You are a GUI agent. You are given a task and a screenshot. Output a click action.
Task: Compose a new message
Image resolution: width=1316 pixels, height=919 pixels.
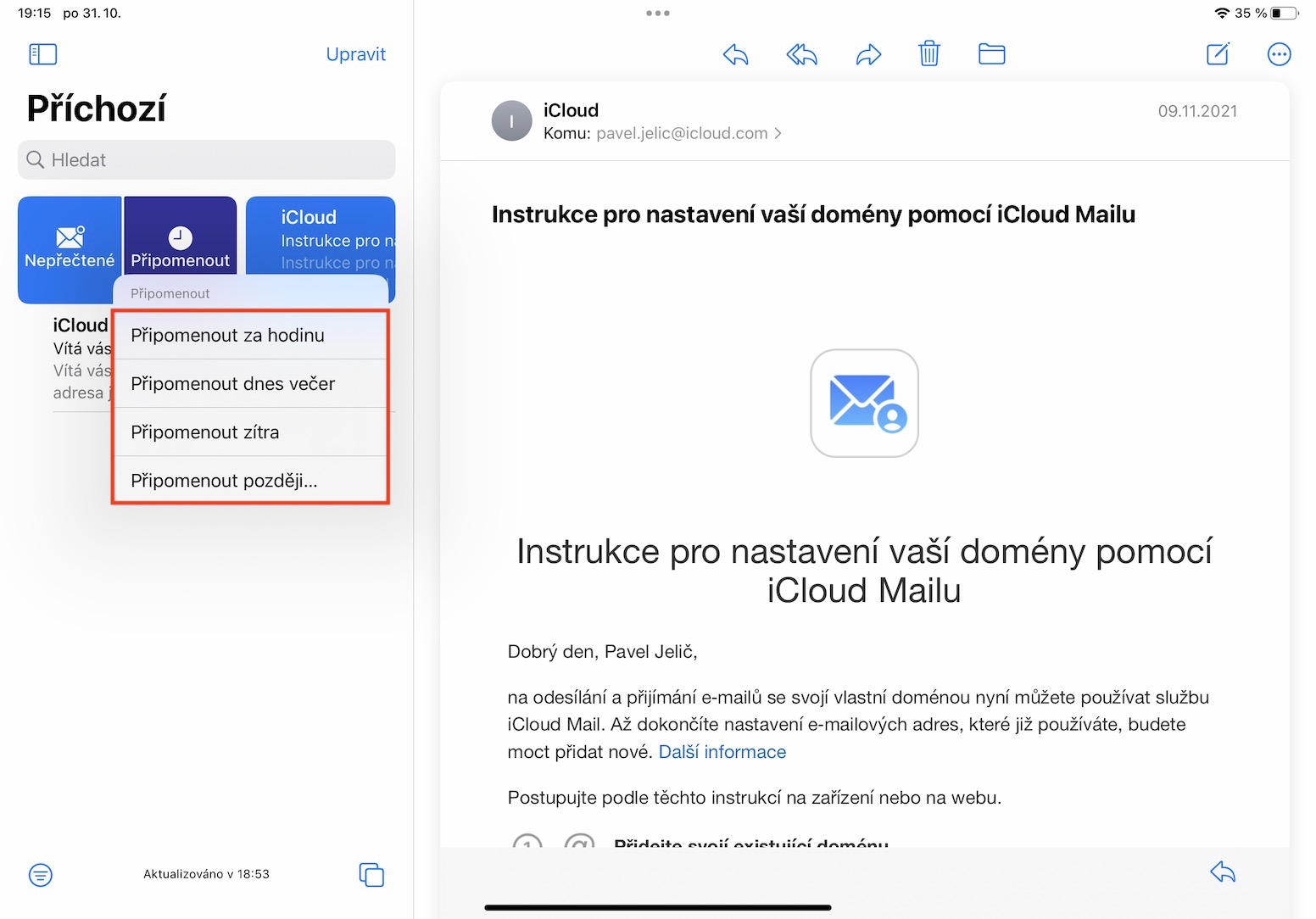click(1218, 54)
